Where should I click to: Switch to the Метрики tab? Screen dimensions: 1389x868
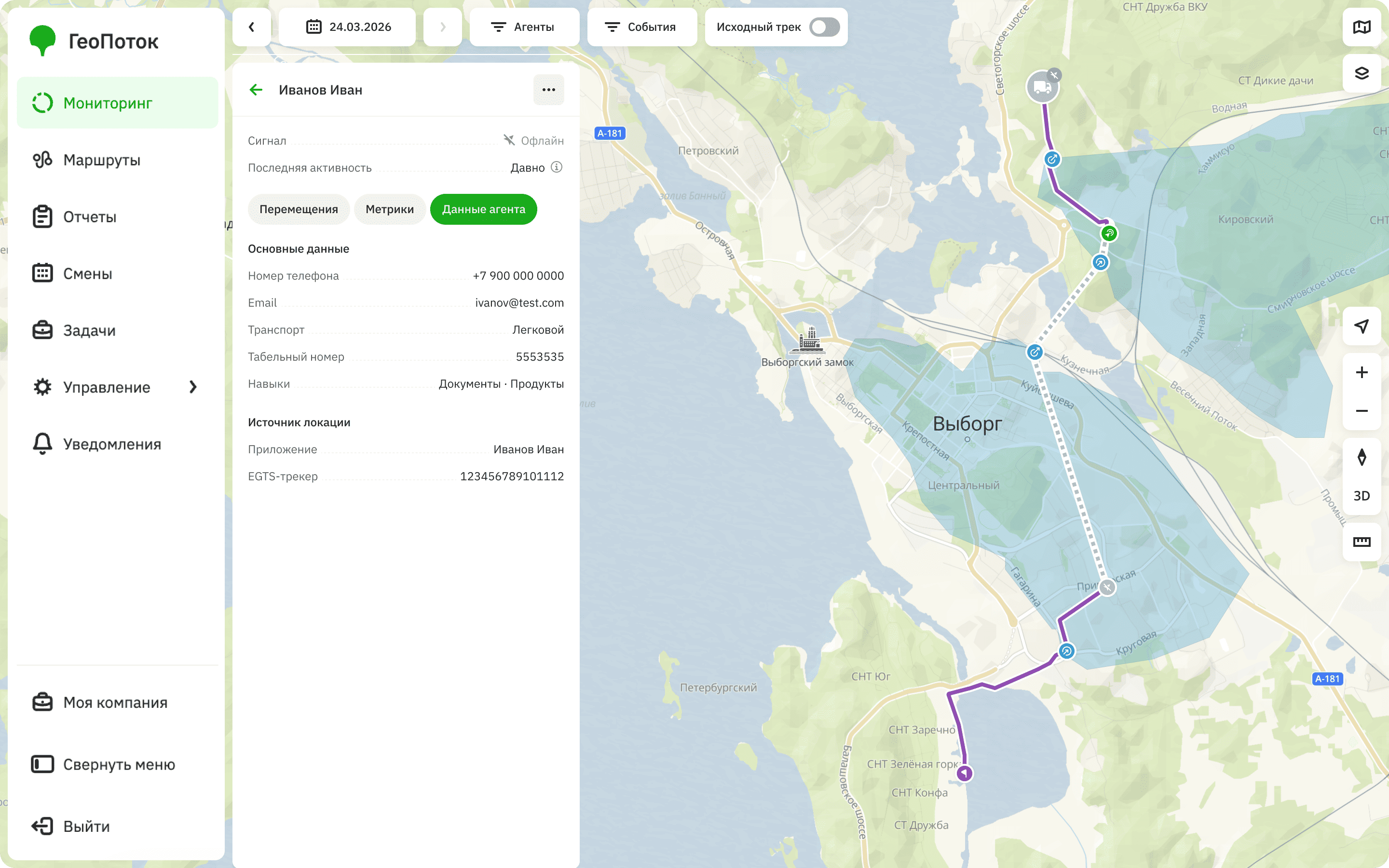390,210
